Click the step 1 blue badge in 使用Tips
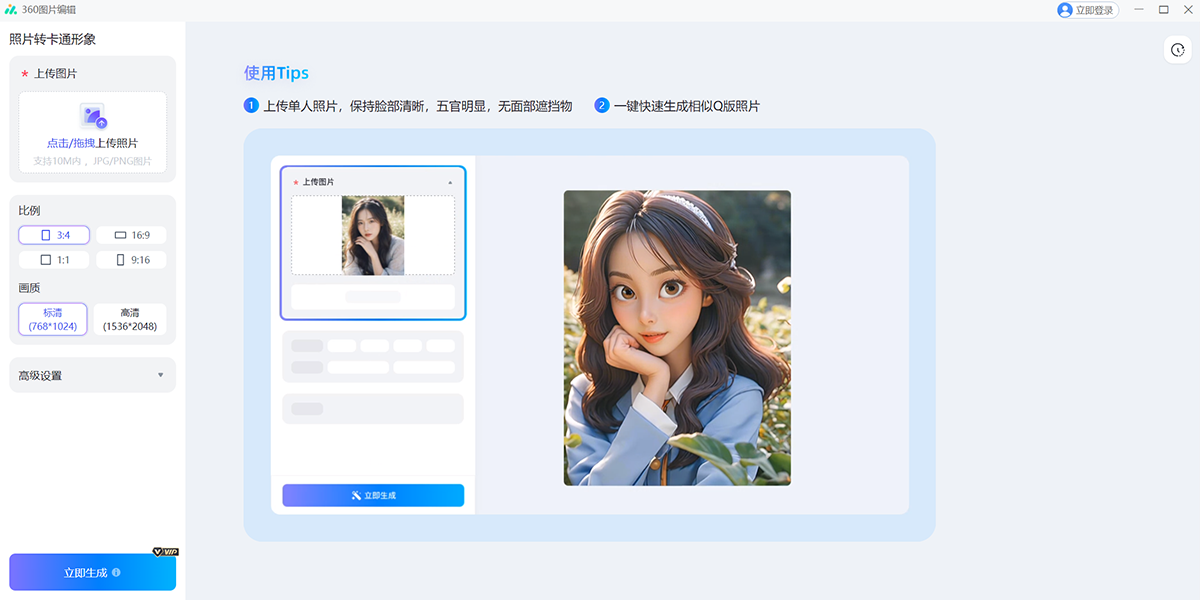The image size is (1200, 600). pyautogui.click(x=251, y=104)
